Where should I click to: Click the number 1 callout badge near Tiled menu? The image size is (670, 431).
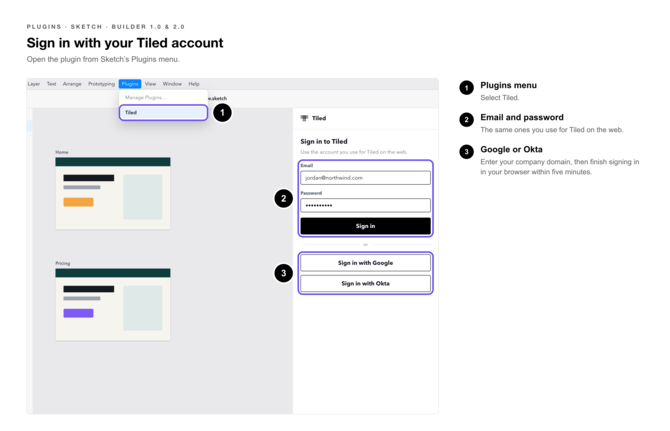[222, 113]
